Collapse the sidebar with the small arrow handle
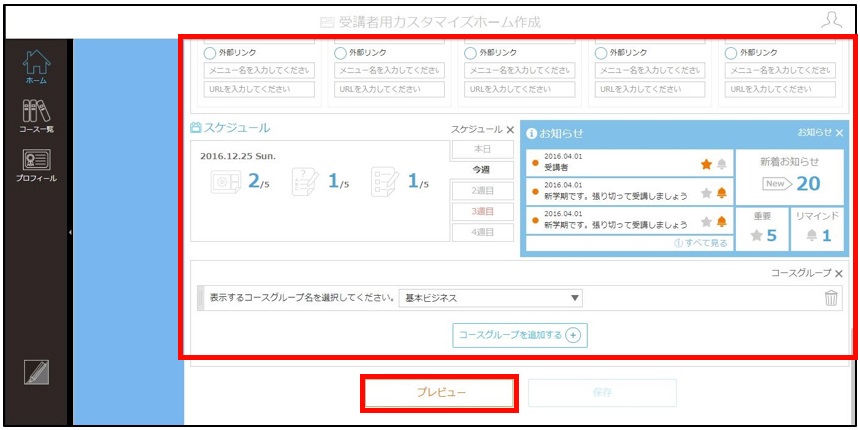860x430 pixels. [x=70, y=233]
